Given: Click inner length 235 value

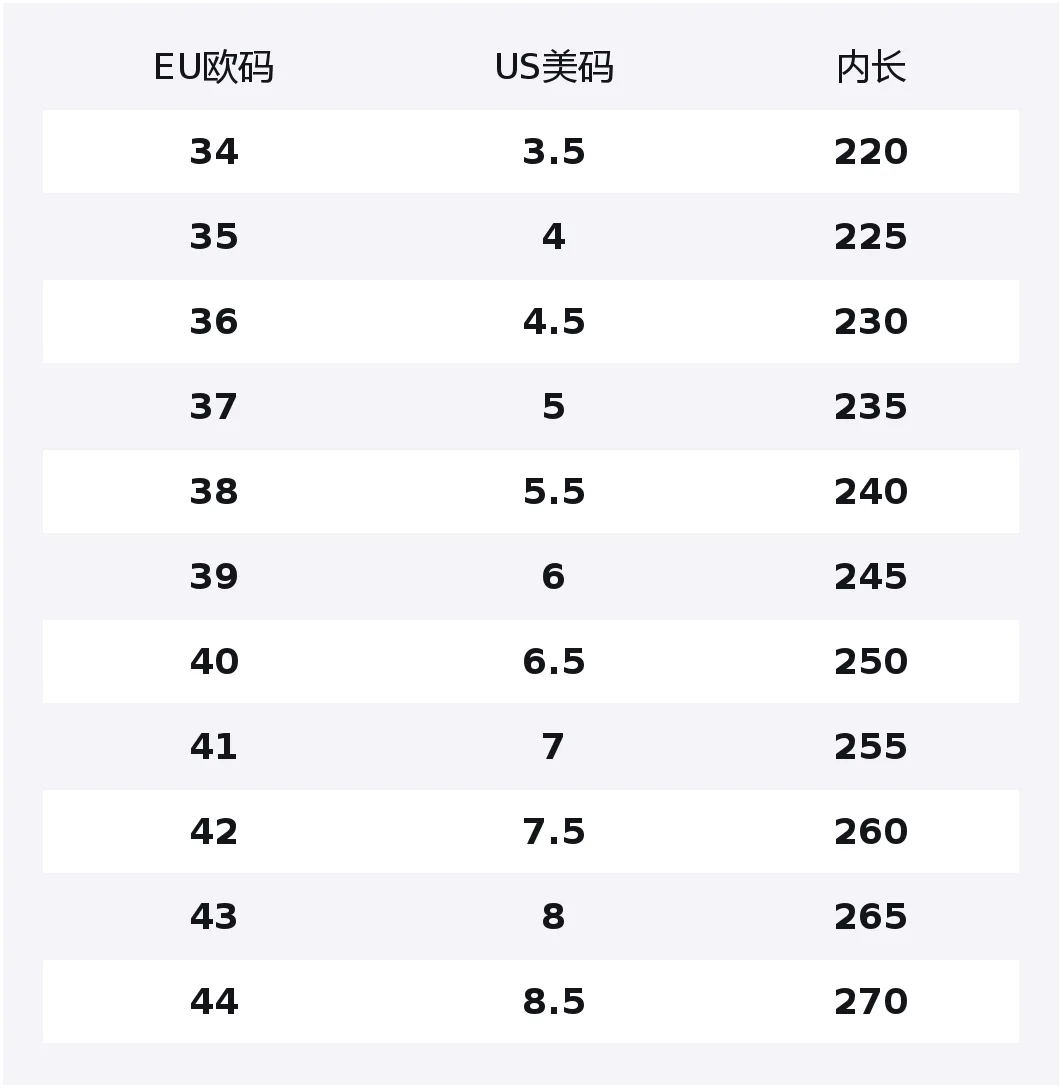Looking at the screenshot, I should click(871, 407).
